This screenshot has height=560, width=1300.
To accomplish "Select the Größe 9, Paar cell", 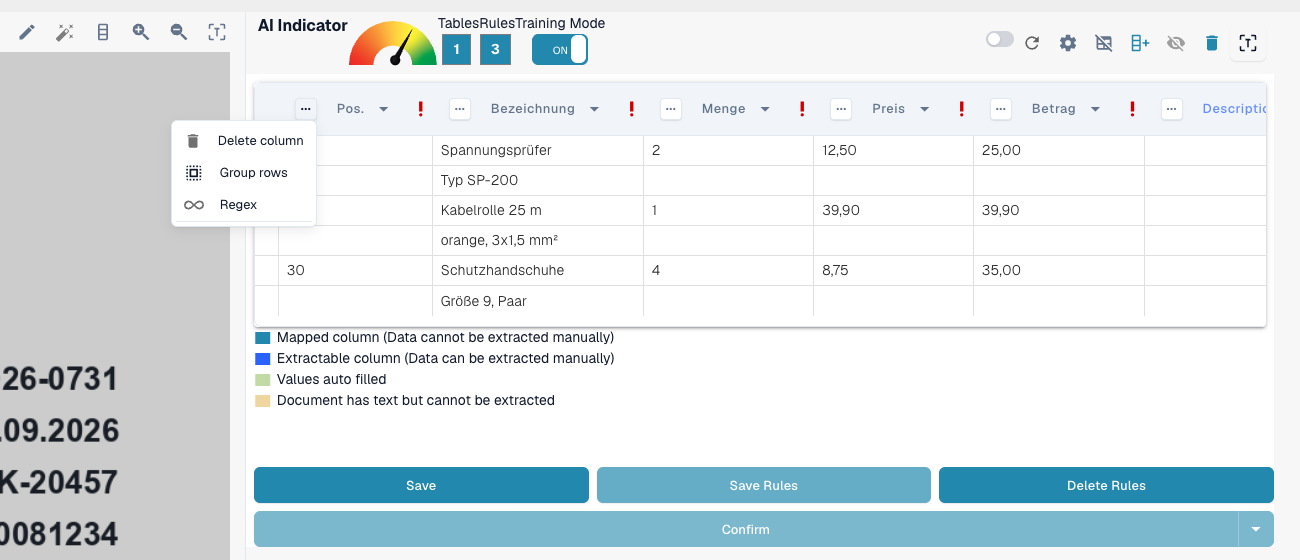I will [x=538, y=301].
